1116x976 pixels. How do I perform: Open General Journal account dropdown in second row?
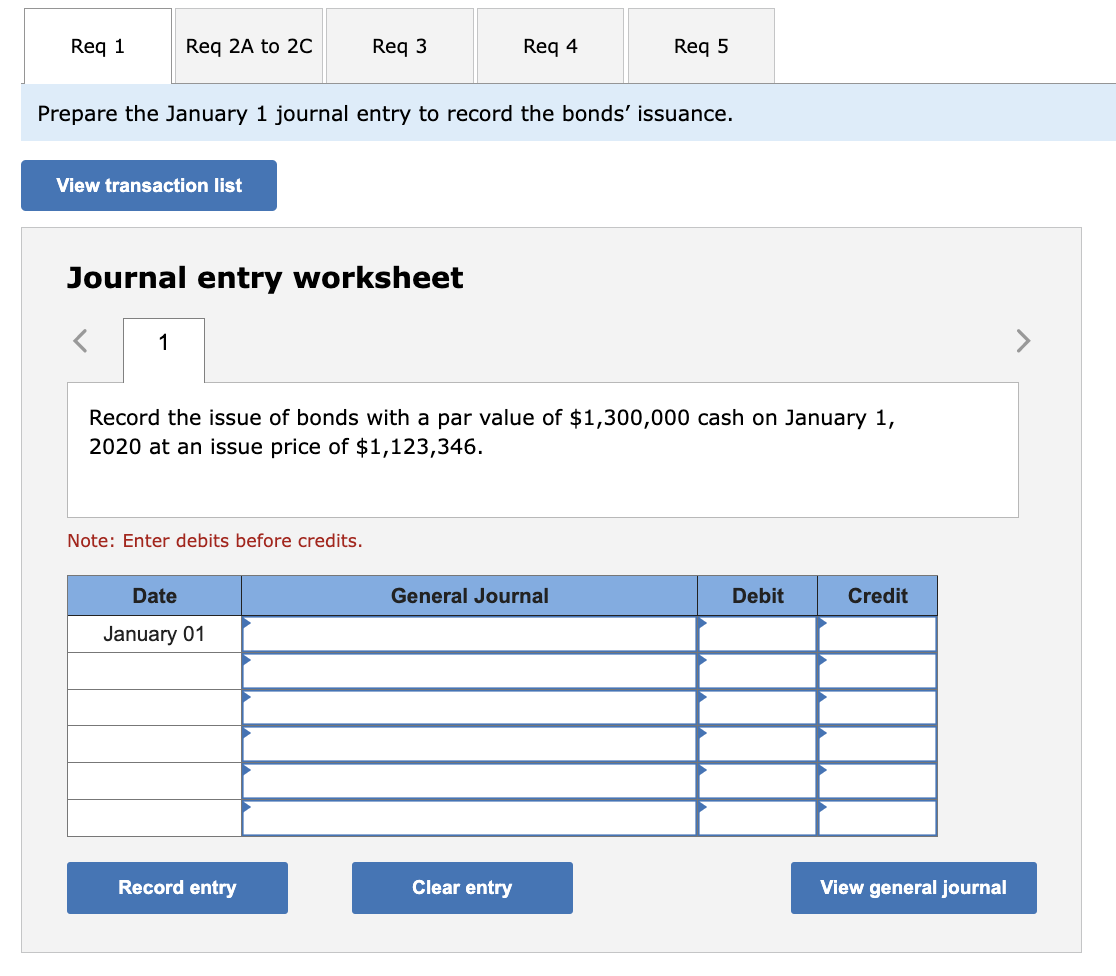point(469,671)
